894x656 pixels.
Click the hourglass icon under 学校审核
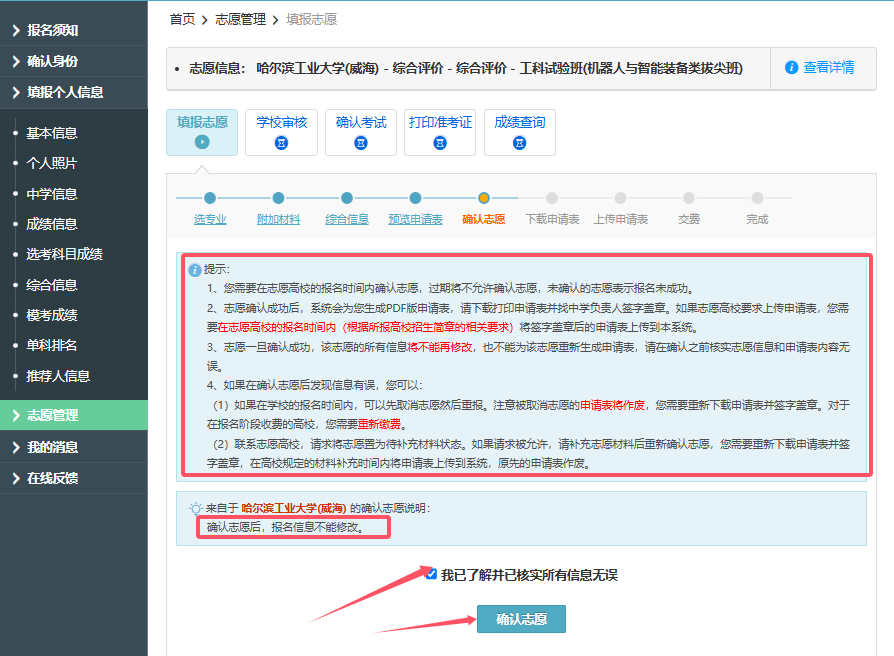pyautogui.click(x=281, y=144)
